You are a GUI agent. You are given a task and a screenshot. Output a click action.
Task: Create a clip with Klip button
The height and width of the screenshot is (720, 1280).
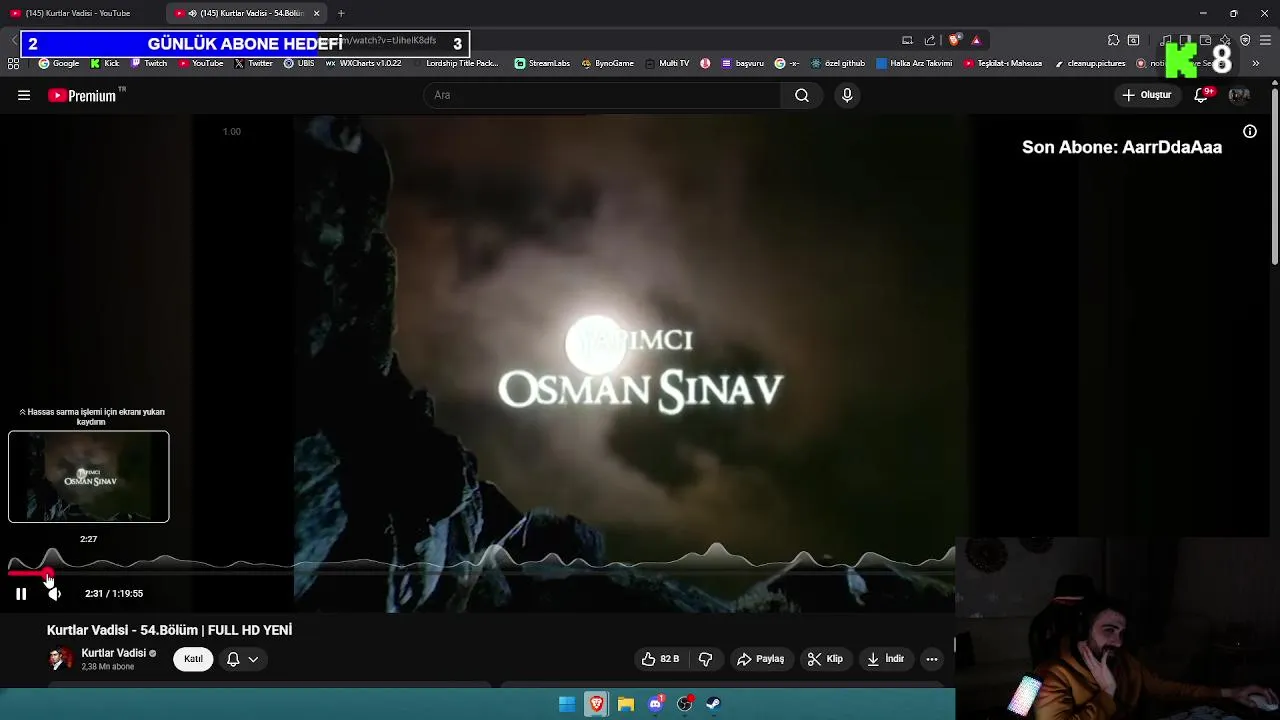pyautogui.click(x=825, y=659)
